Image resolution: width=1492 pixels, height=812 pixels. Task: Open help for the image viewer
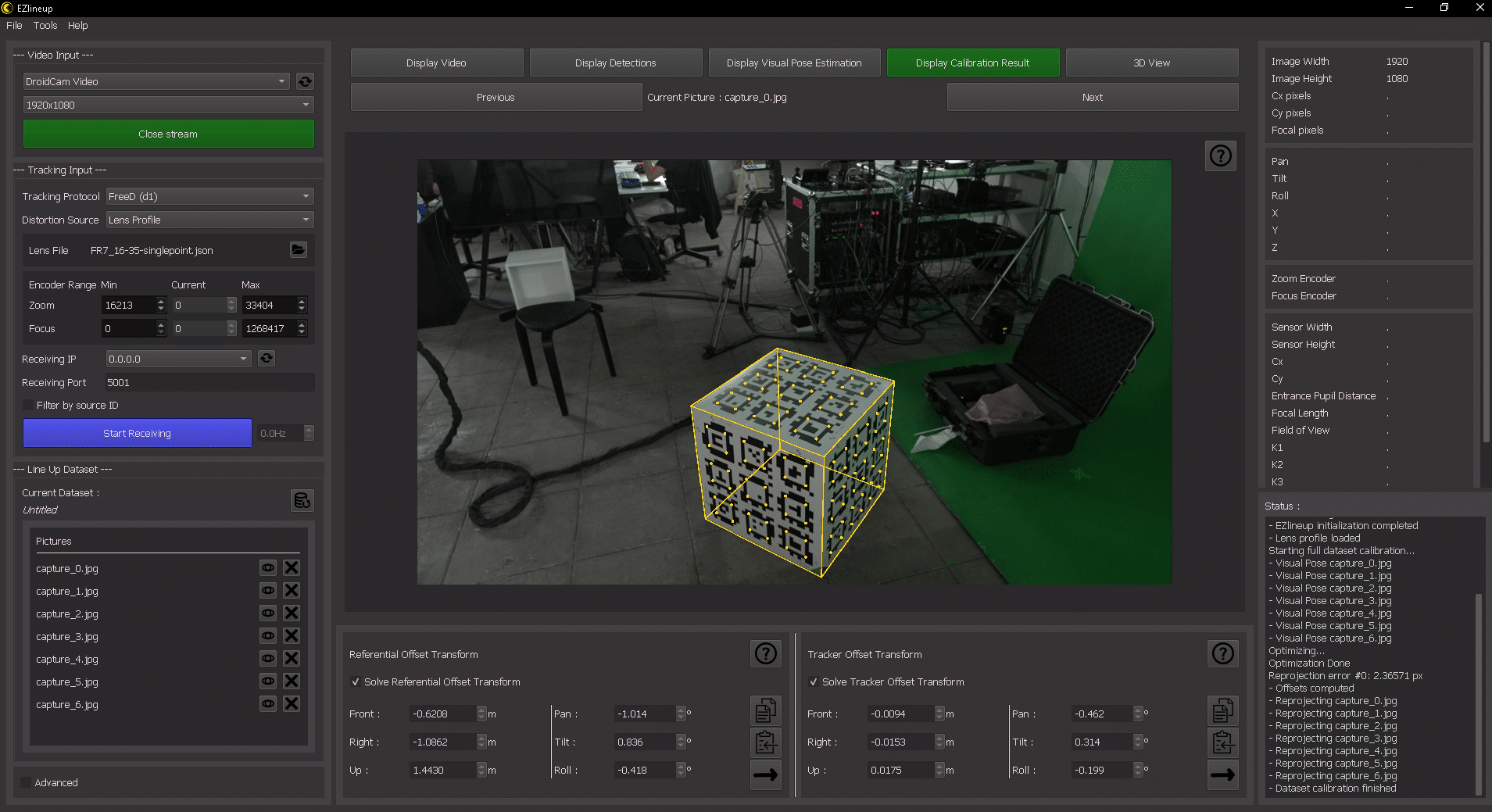tap(1220, 156)
